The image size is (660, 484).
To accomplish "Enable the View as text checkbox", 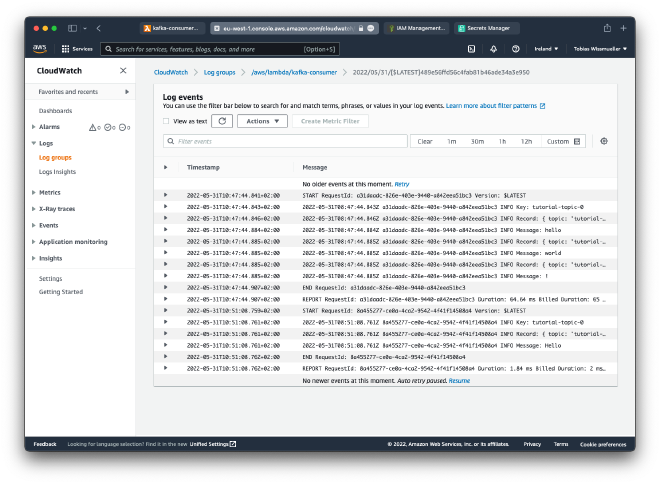I will pyautogui.click(x=167, y=121).
